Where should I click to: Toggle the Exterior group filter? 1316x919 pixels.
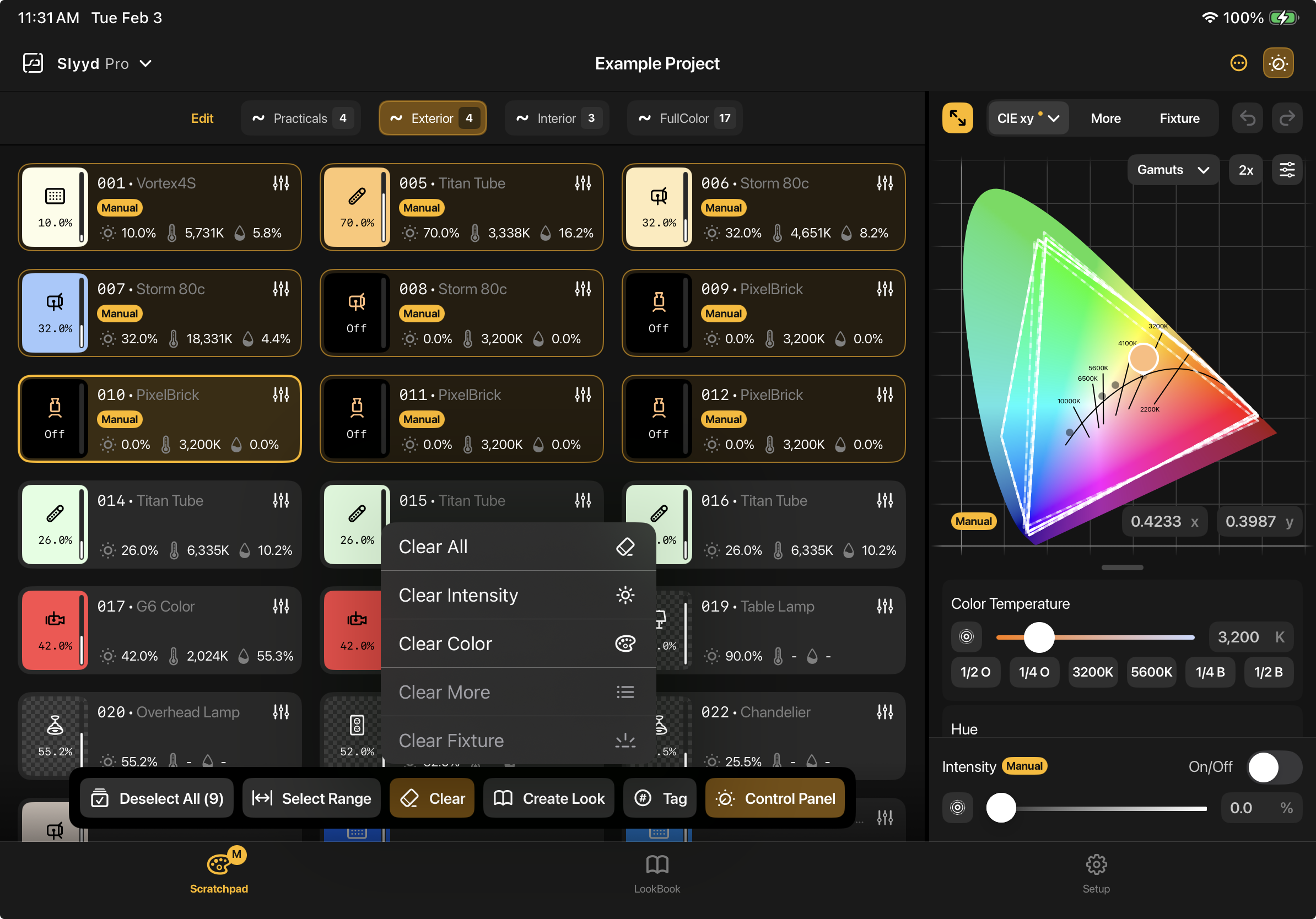click(x=433, y=118)
